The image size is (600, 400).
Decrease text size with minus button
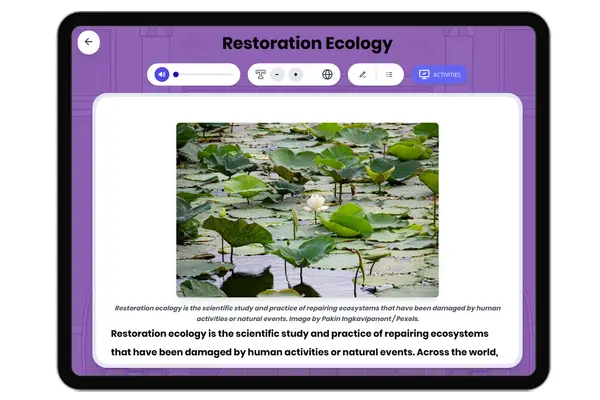pos(277,74)
